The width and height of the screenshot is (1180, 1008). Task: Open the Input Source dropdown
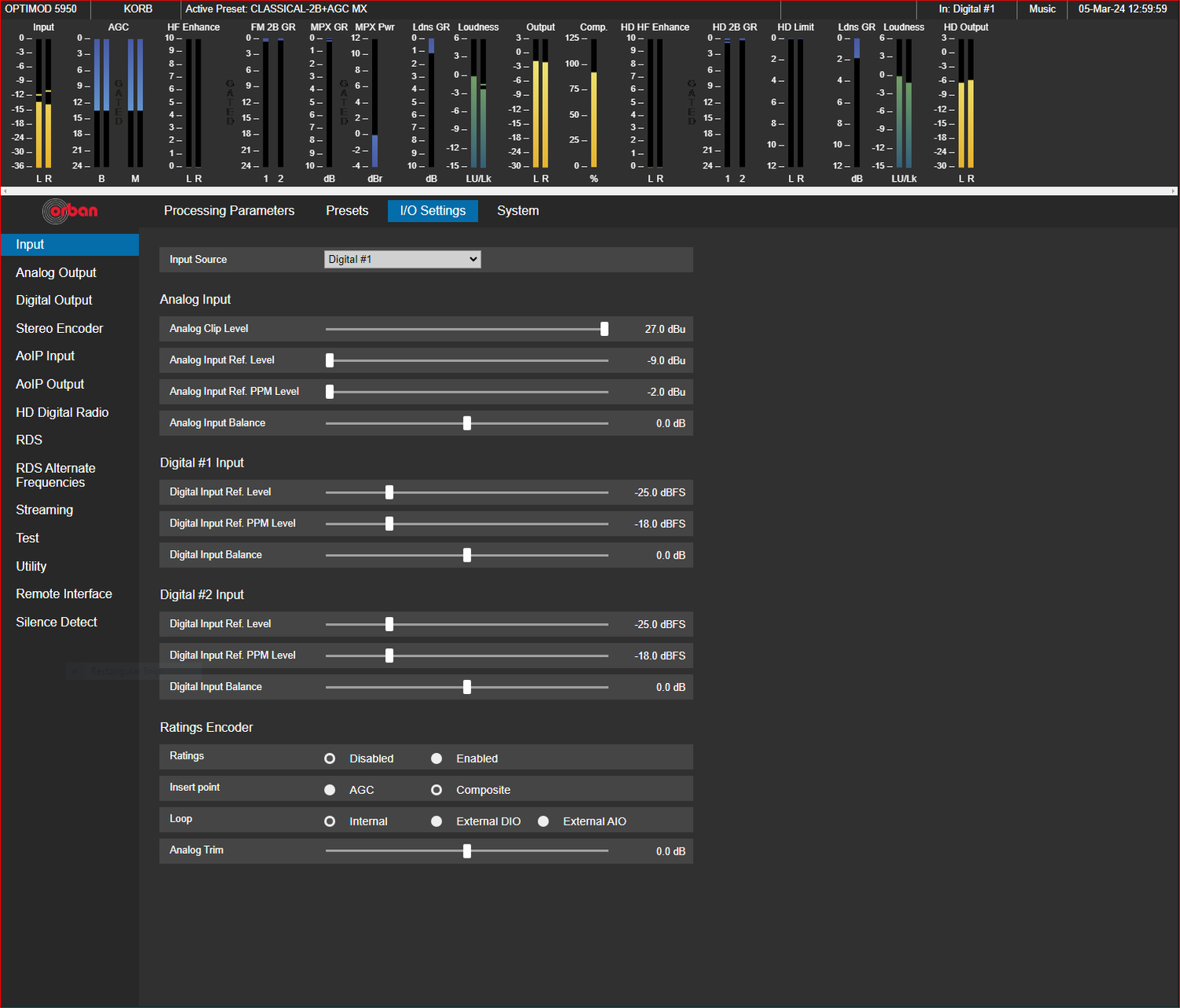click(402, 260)
